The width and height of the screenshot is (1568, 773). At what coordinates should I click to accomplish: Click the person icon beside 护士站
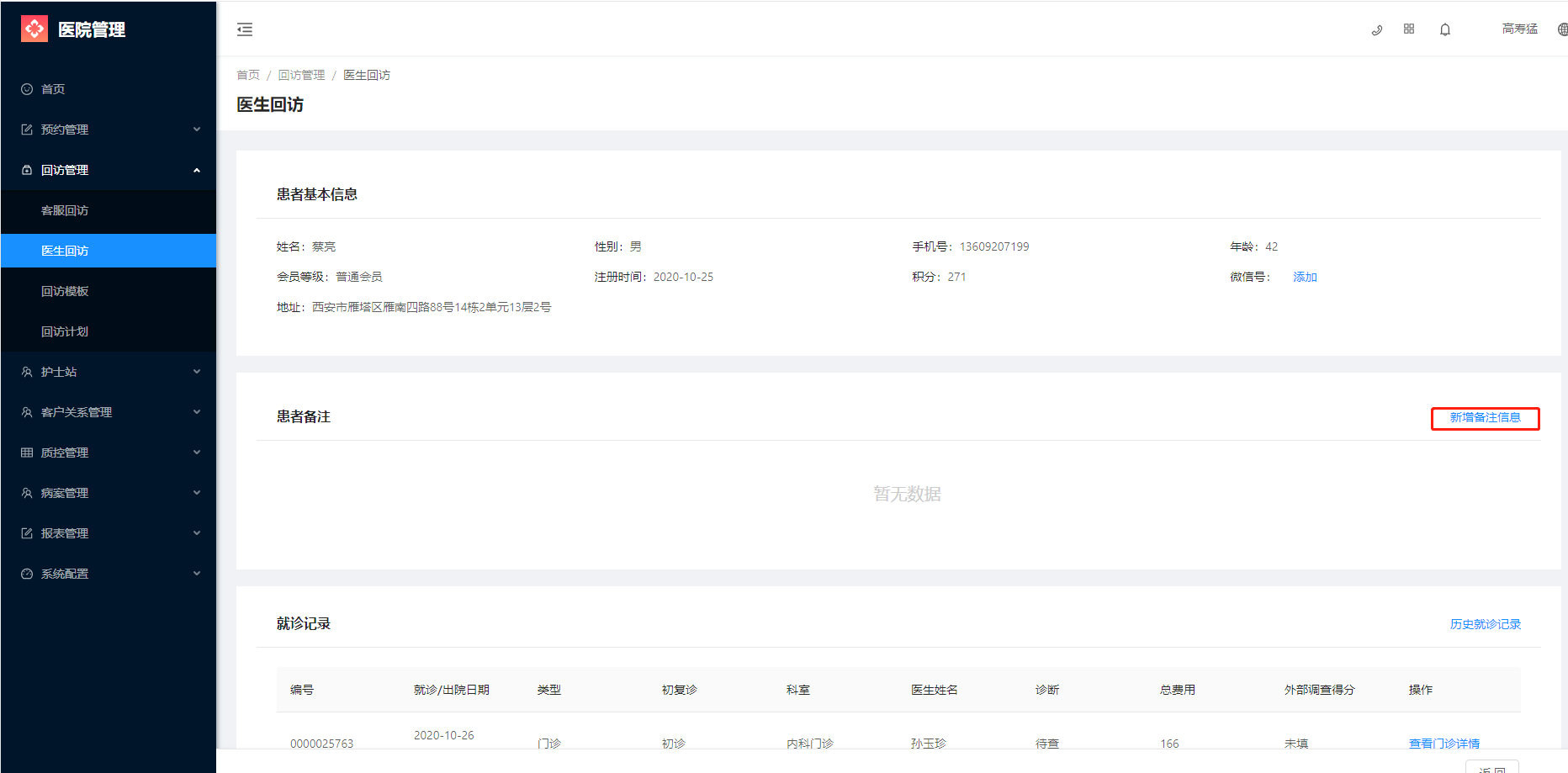click(x=27, y=372)
